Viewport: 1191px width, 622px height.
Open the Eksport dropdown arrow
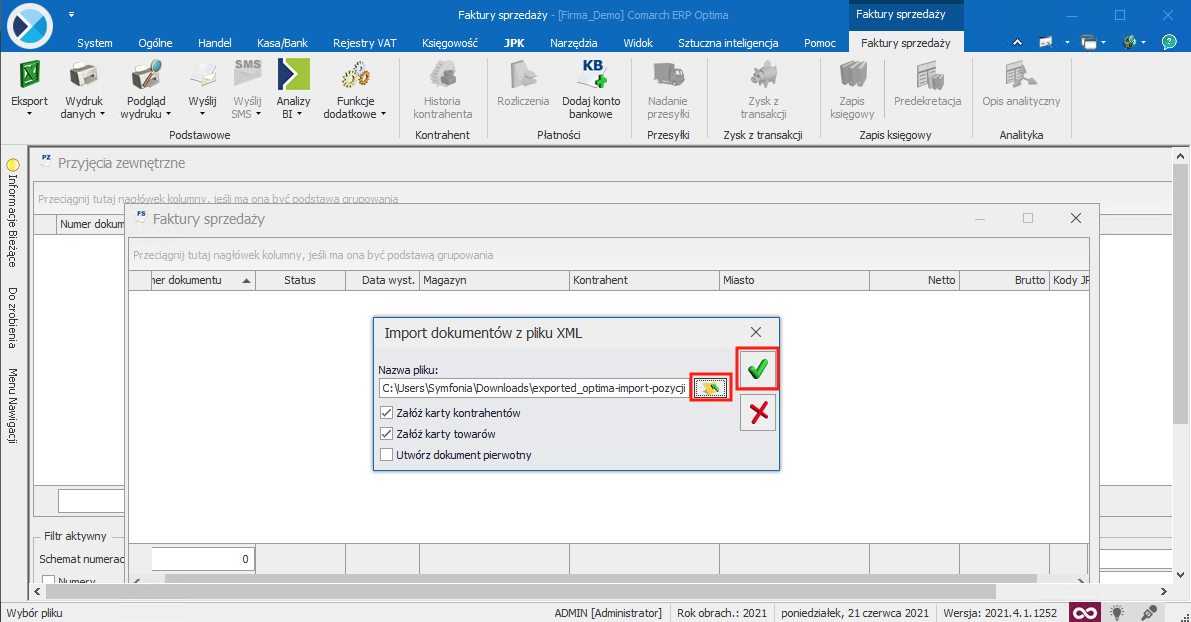click(29, 114)
